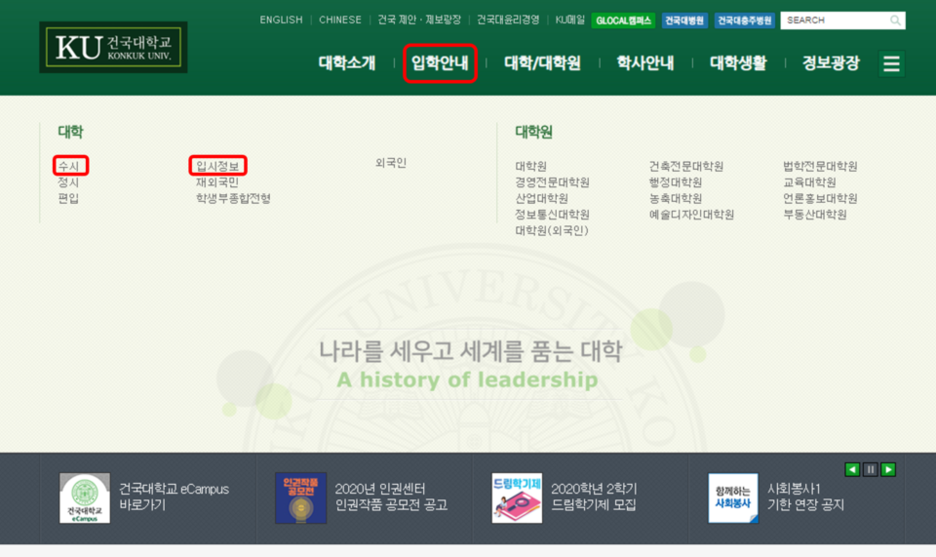The image size is (936, 557).
Task: Switch to the ENGLISH site
Action: 281,20
